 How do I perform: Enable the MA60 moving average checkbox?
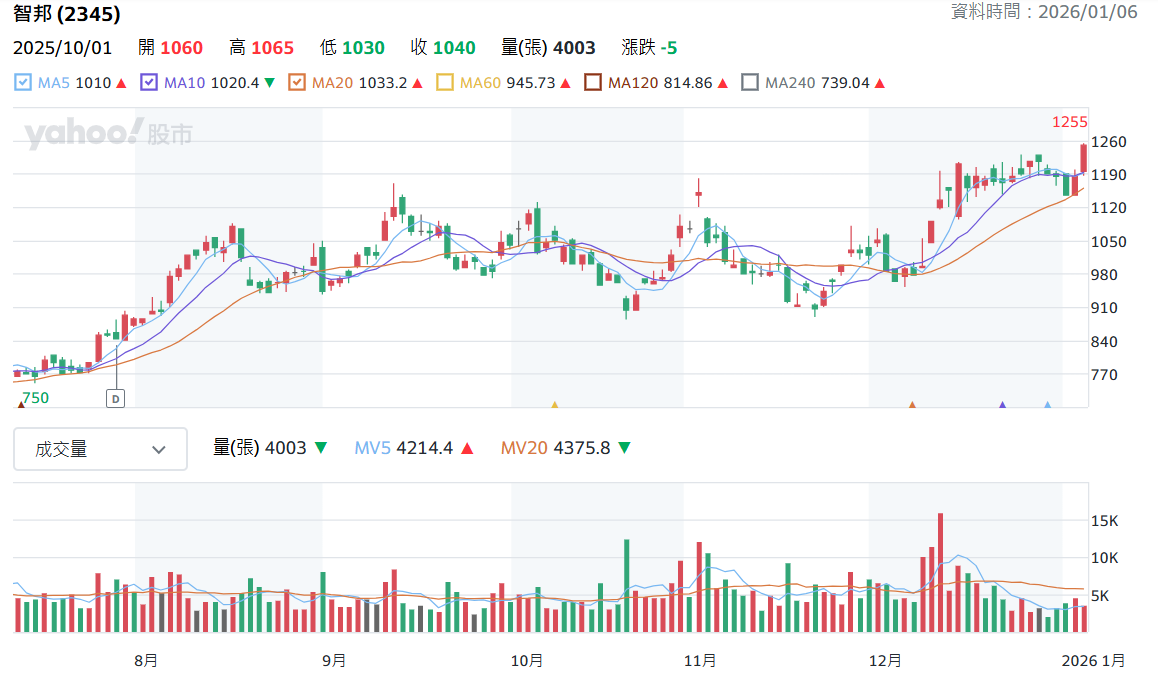pyautogui.click(x=445, y=83)
